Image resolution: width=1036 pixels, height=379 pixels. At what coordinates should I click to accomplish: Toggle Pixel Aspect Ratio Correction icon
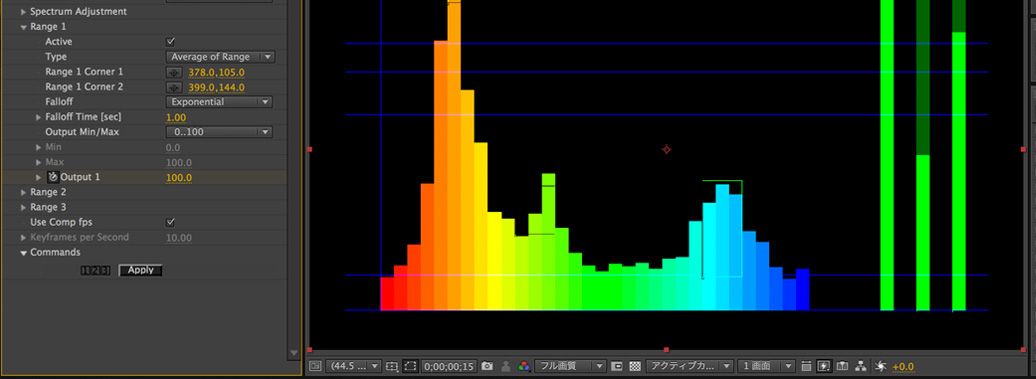coord(806,366)
